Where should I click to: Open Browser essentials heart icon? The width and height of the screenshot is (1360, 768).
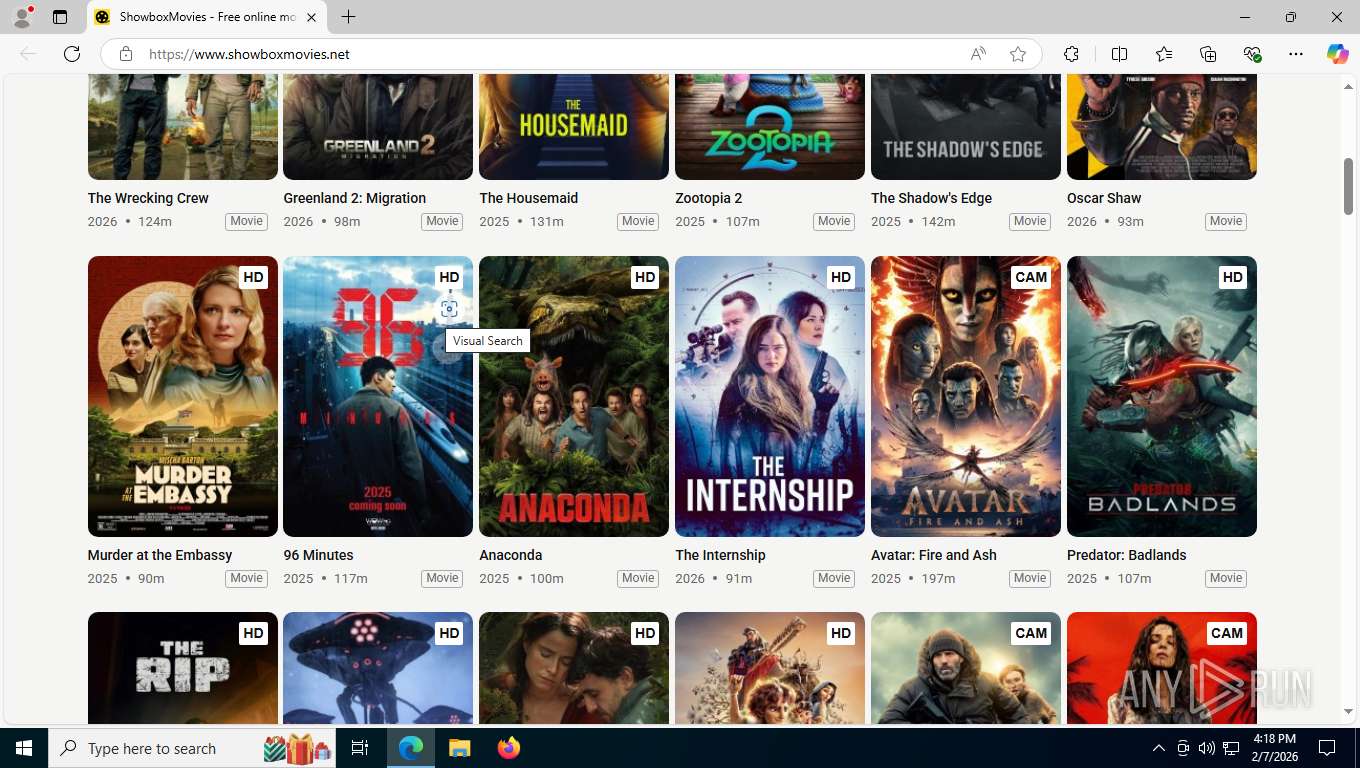[1252, 54]
